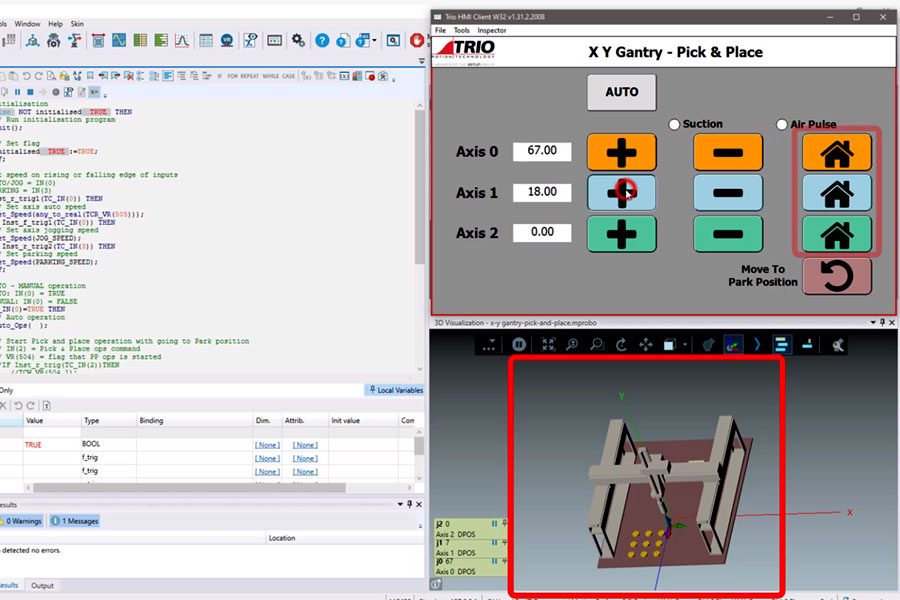Click the Axis 0 position field

click(542, 151)
